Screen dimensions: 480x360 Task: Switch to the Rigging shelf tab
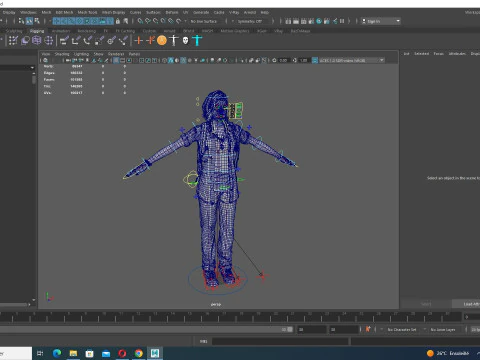coord(37,31)
